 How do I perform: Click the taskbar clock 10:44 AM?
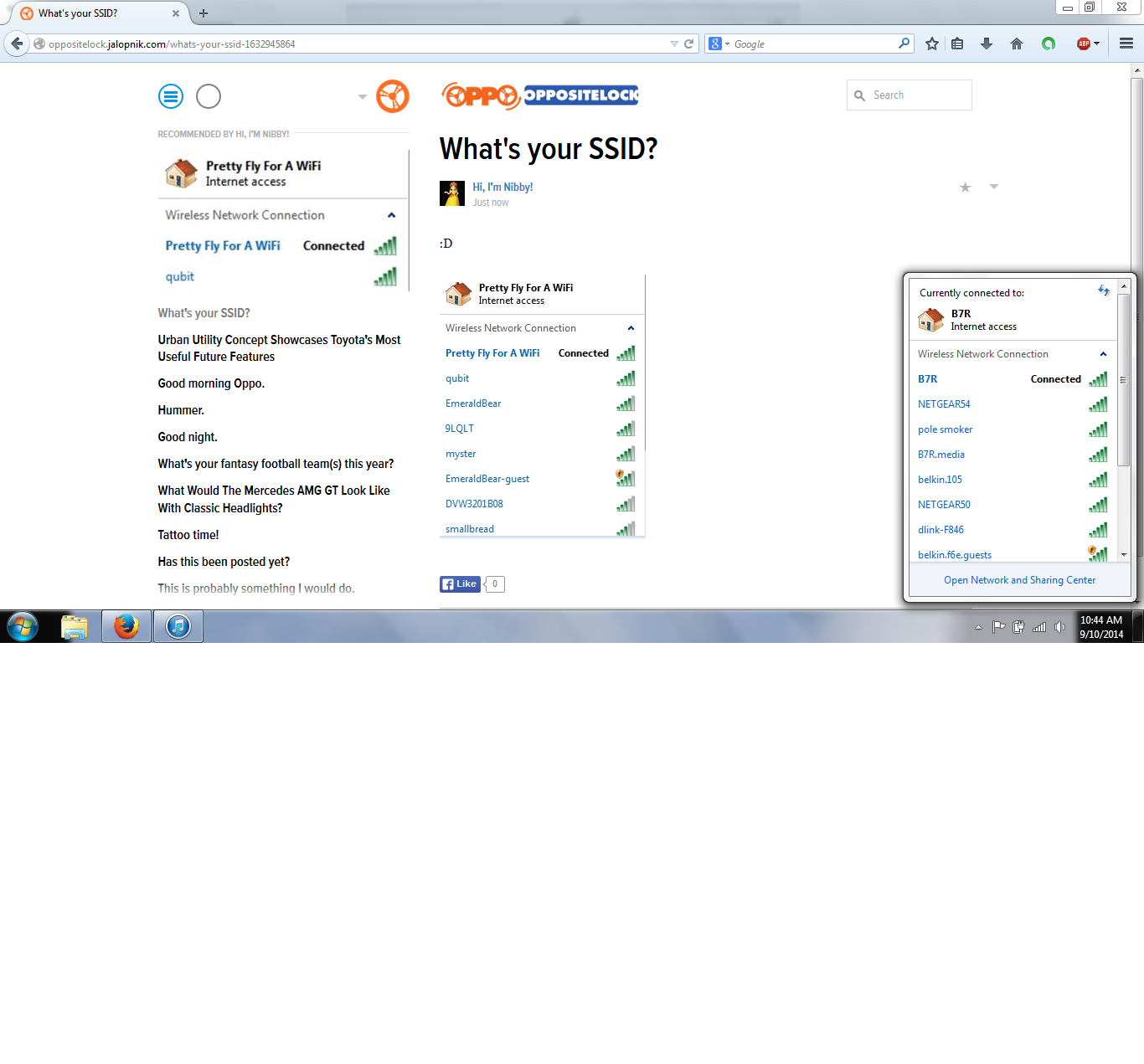[1101, 627]
